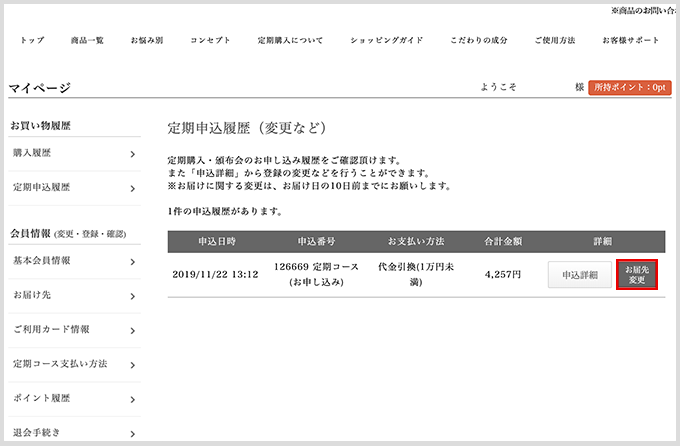Click the 合計金額 column header
The width and height of the screenshot is (680, 446).
[503, 242]
